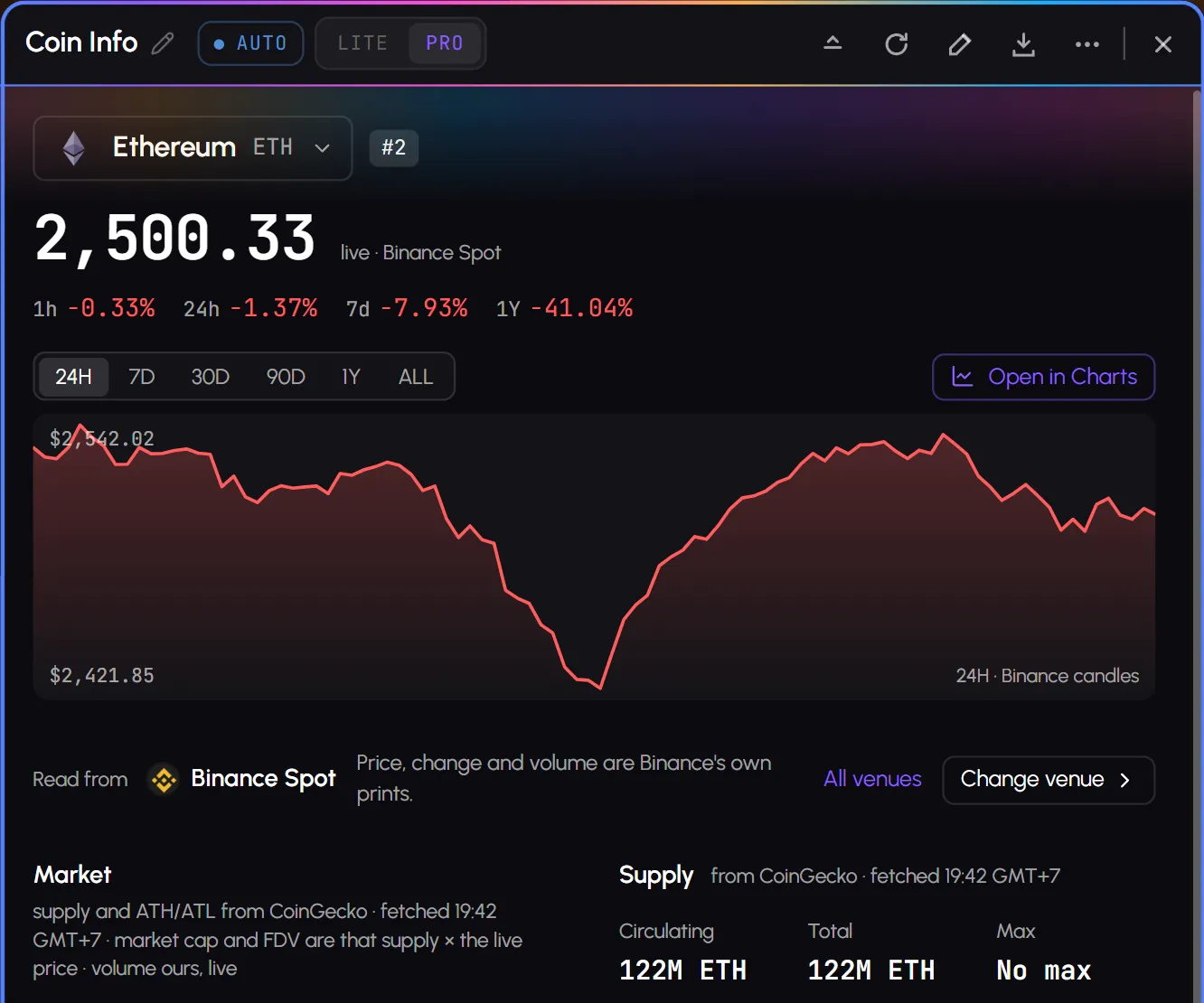Click the Total 122M ETH value

[x=871, y=970]
